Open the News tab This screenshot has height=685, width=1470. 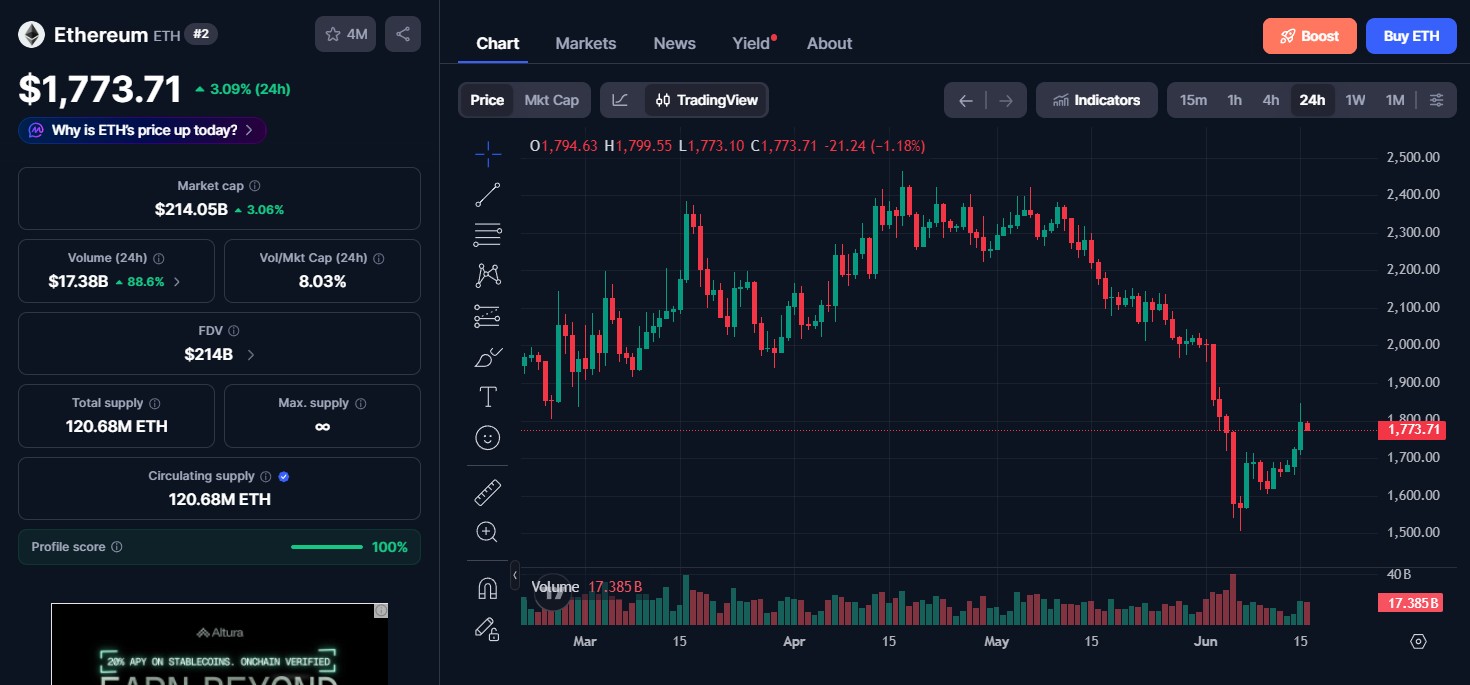coord(674,43)
